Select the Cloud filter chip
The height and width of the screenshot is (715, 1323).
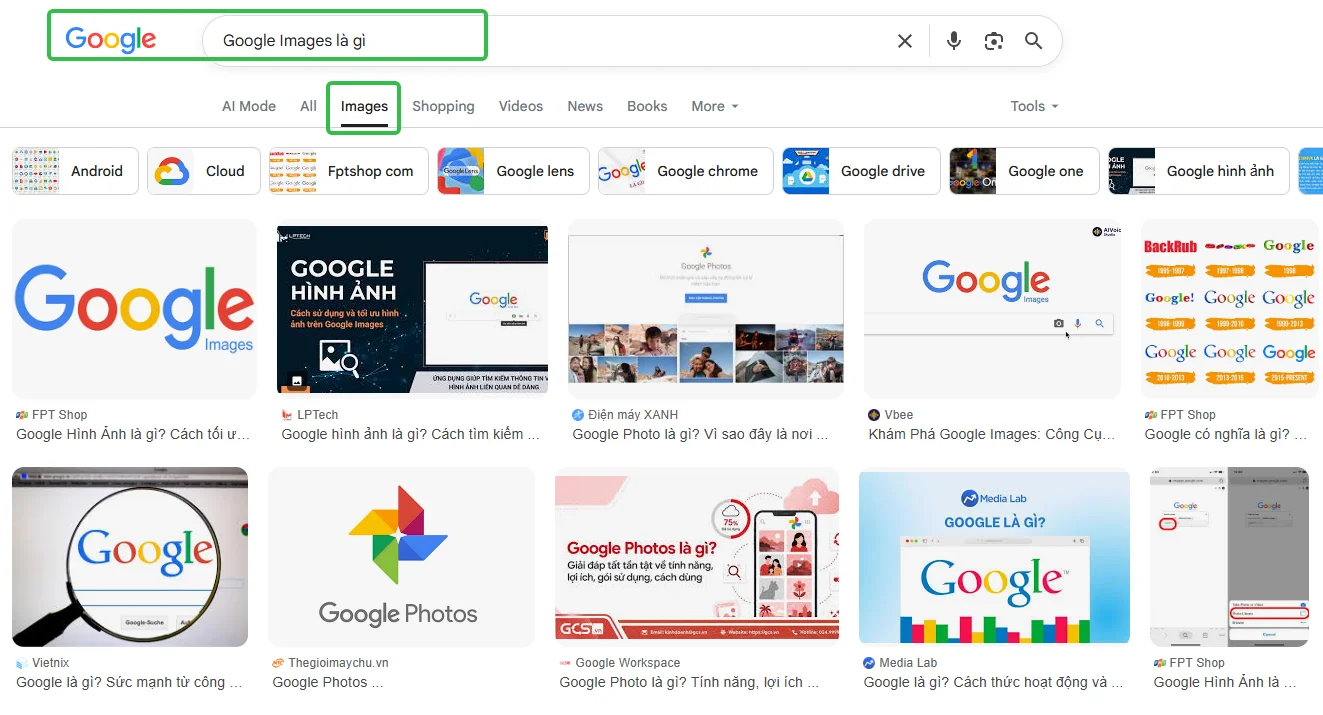pos(204,171)
